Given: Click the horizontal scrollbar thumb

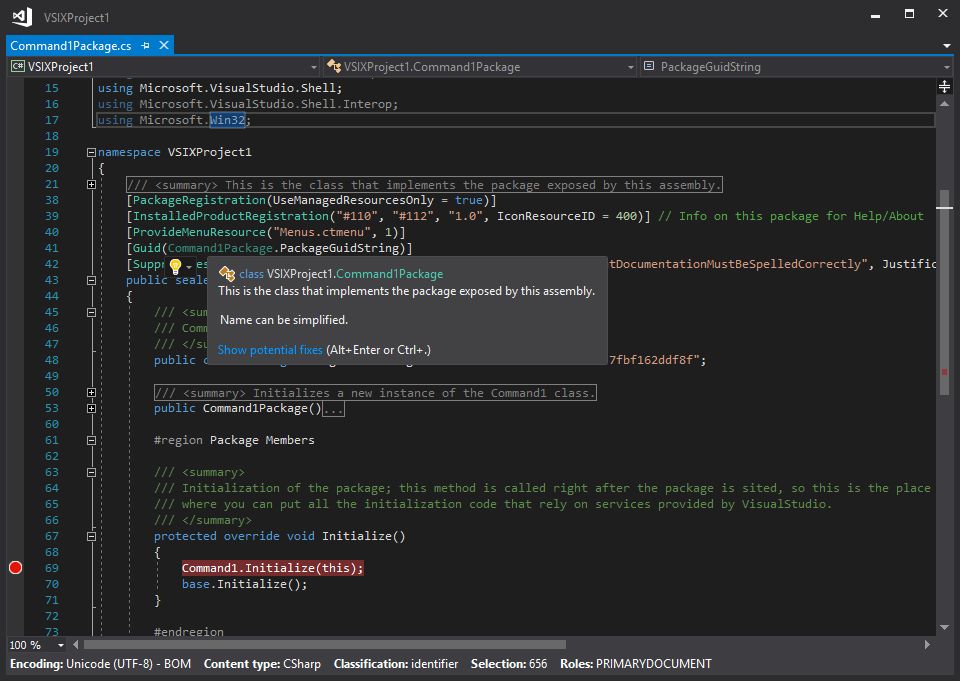Looking at the screenshot, I should [x=324, y=645].
